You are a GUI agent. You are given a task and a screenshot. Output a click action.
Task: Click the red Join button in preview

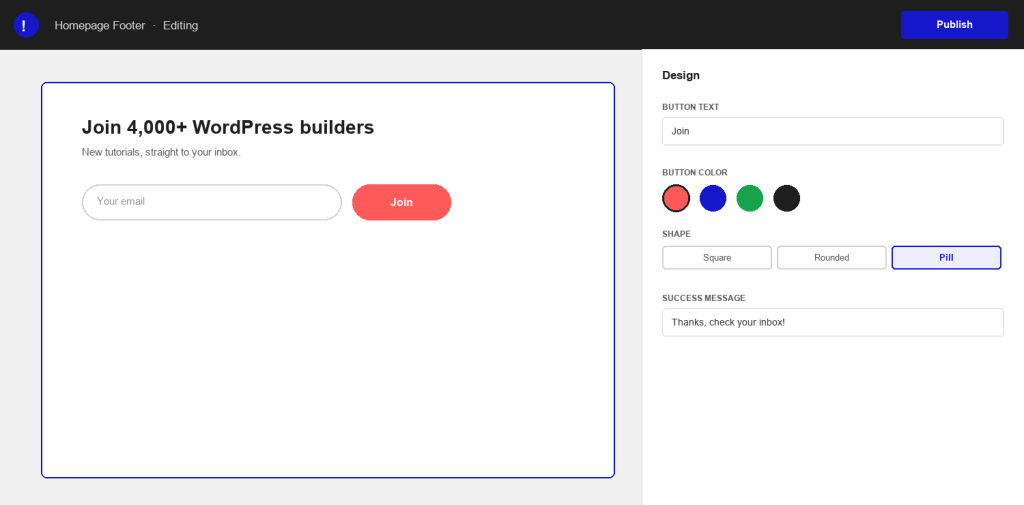[402, 202]
